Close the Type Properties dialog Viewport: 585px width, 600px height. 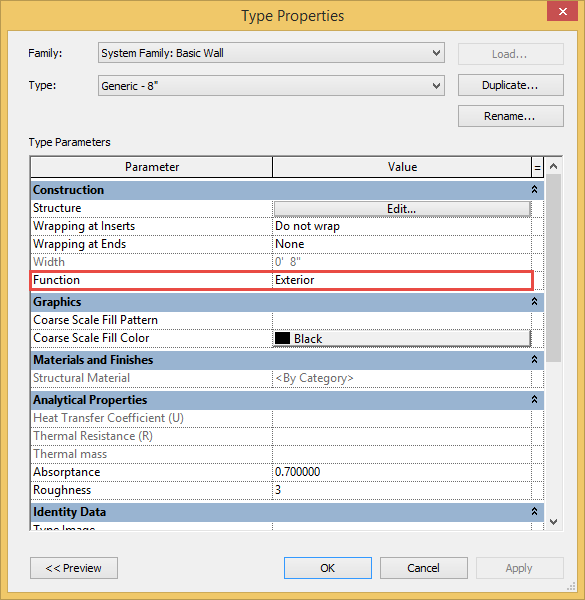[562, 11]
